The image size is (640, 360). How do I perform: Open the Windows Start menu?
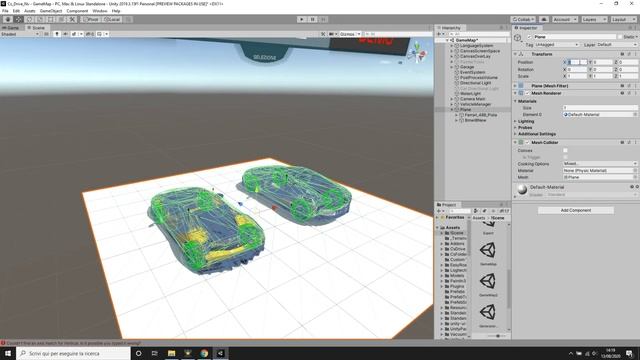(x=8, y=353)
